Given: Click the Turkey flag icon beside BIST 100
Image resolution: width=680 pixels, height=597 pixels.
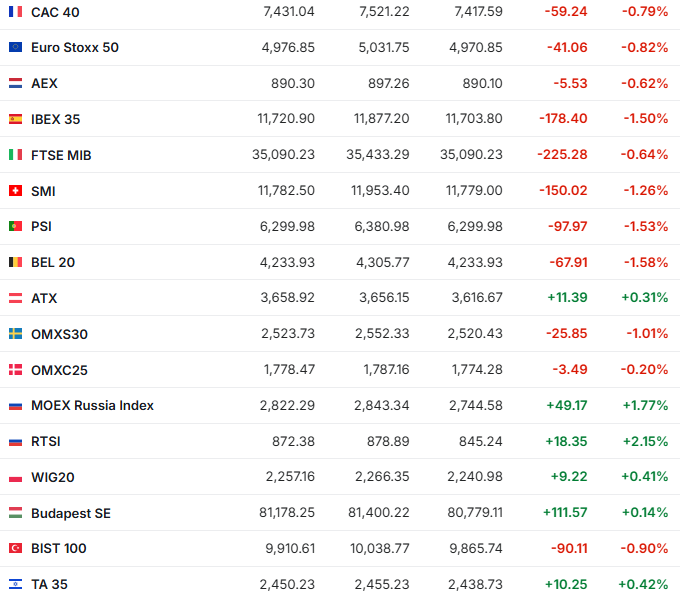Looking at the screenshot, I should pyautogui.click(x=15, y=548).
